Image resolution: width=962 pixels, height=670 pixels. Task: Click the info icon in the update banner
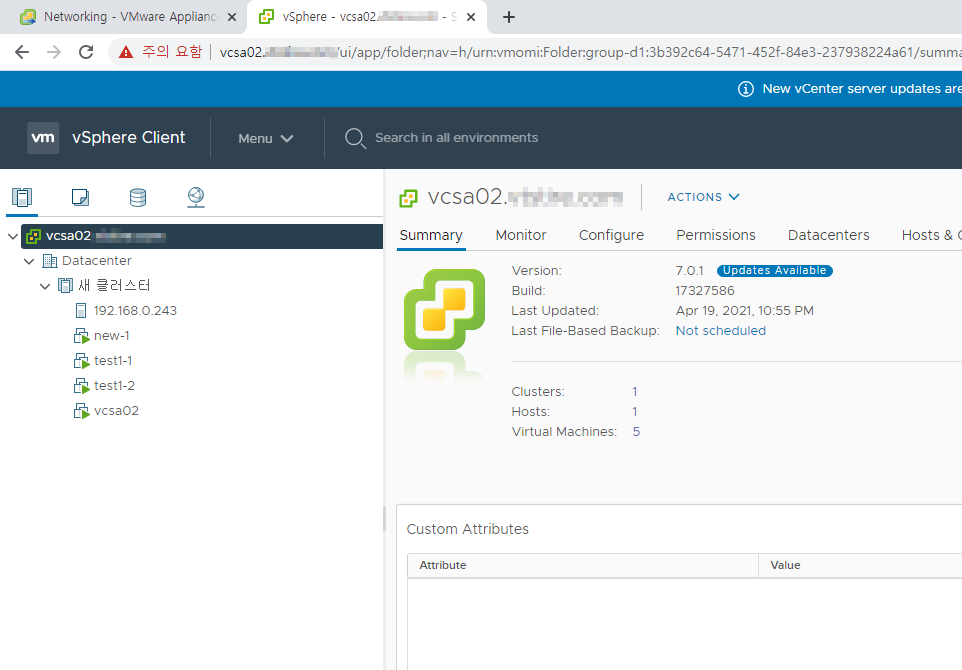tap(745, 89)
